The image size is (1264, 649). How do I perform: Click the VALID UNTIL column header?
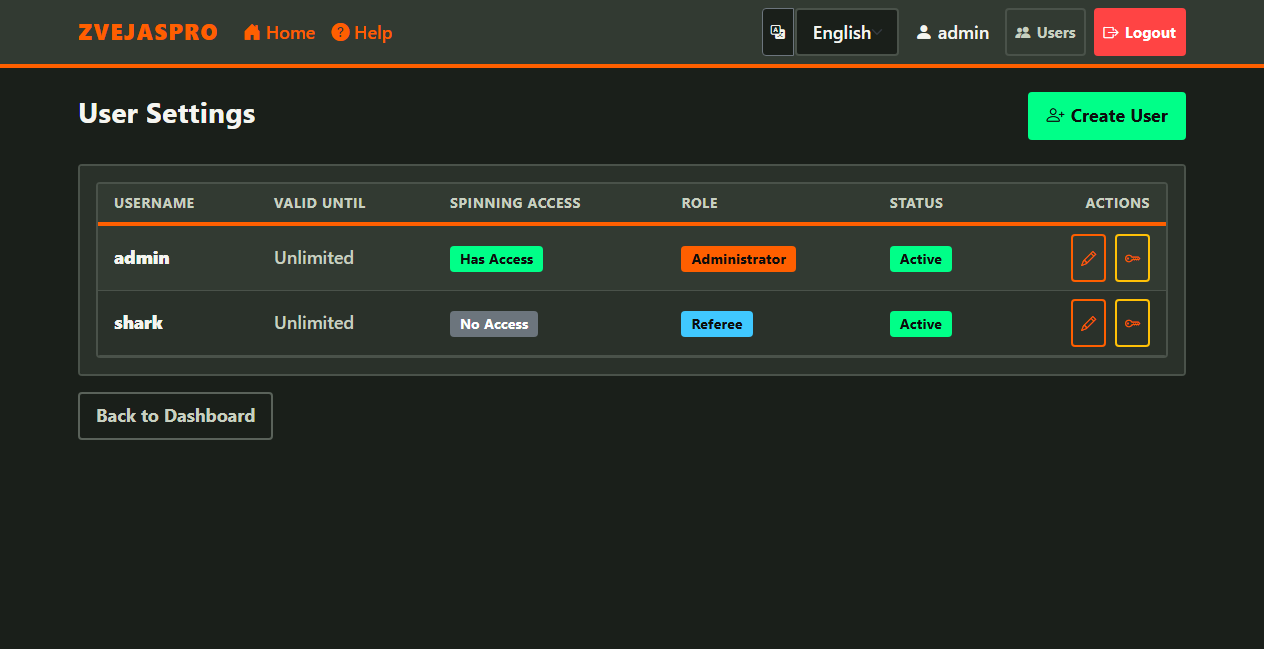coord(320,203)
